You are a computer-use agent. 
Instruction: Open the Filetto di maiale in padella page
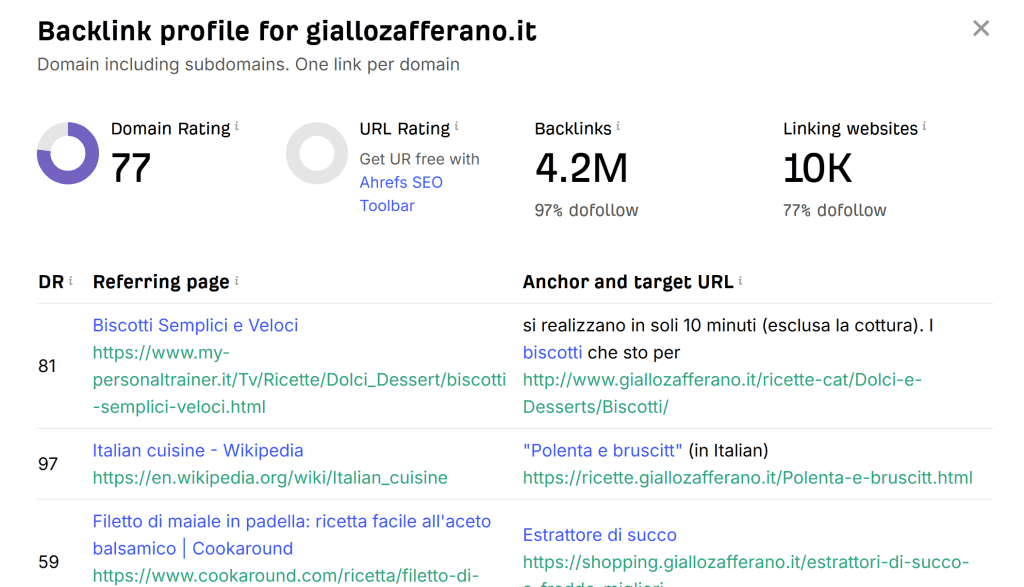(291, 535)
